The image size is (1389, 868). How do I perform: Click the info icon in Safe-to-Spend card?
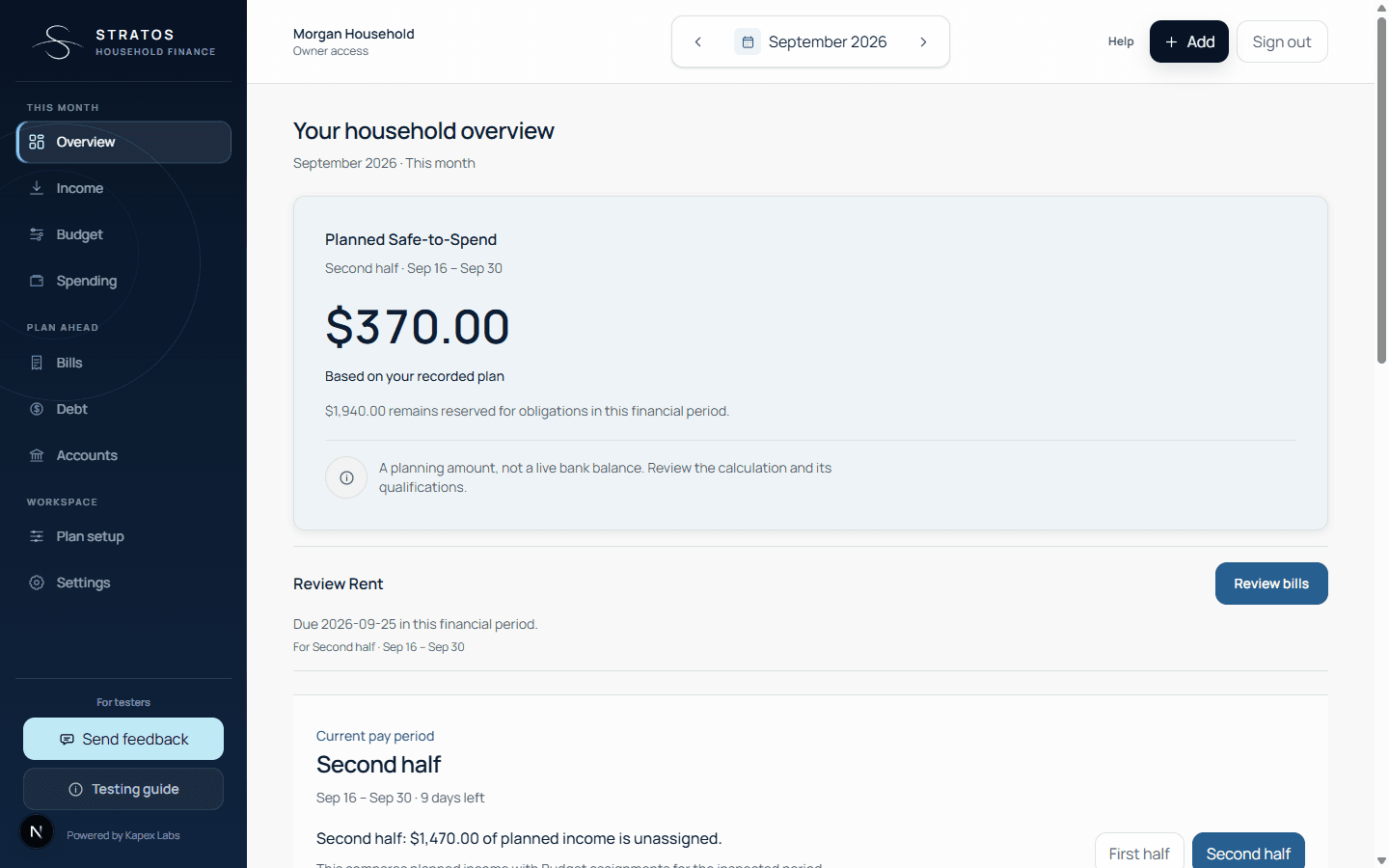pos(346,477)
